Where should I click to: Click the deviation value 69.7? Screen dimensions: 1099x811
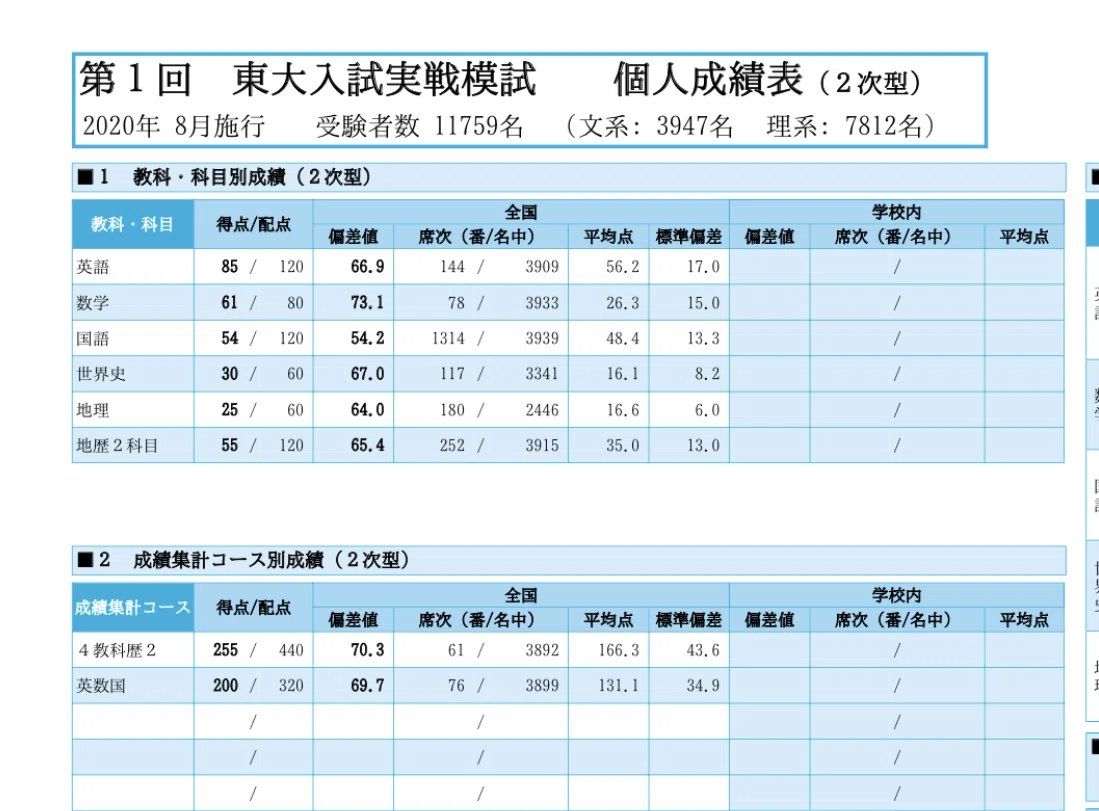(x=367, y=686)
